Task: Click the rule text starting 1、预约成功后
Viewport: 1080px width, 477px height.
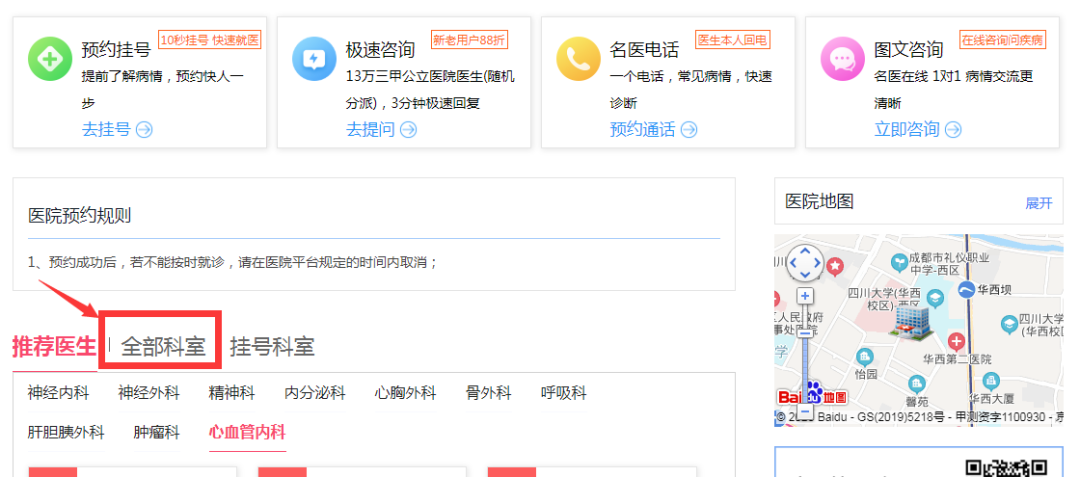Action: click(233, 262)
